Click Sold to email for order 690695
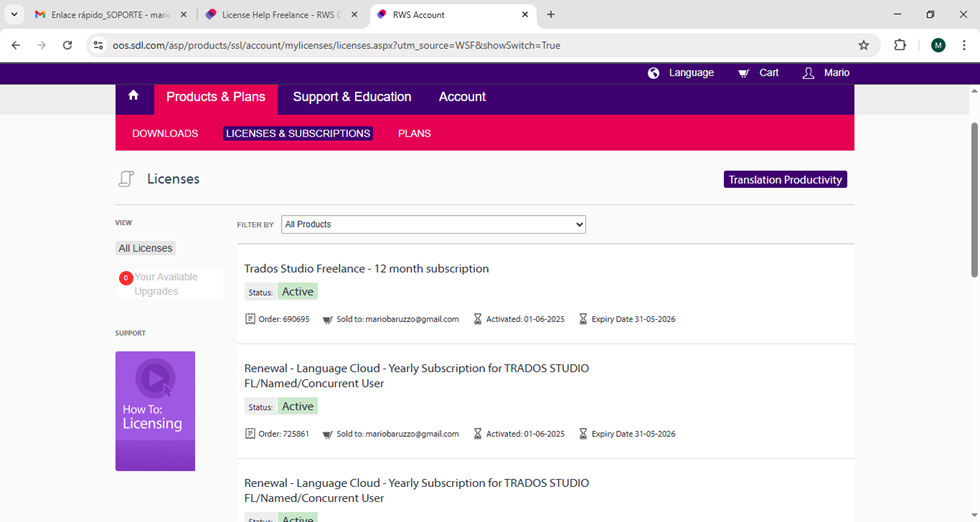Image resolution: width=980 pixels, height=522 pixels. point(398,319)
